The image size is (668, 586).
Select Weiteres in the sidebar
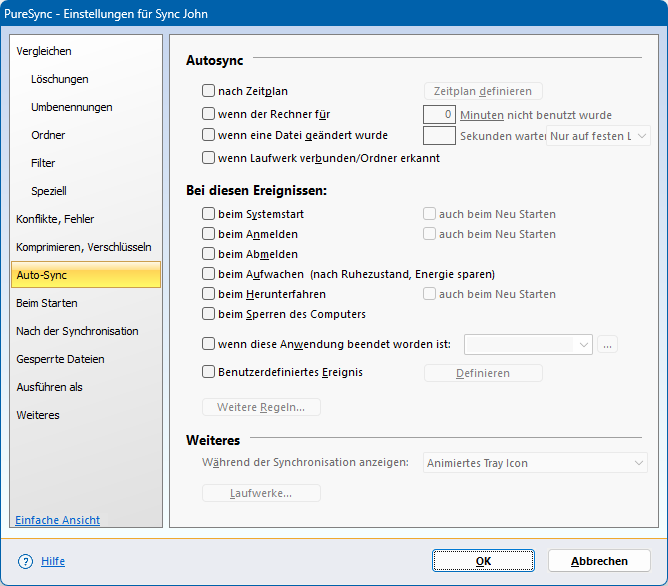[86, 415]
